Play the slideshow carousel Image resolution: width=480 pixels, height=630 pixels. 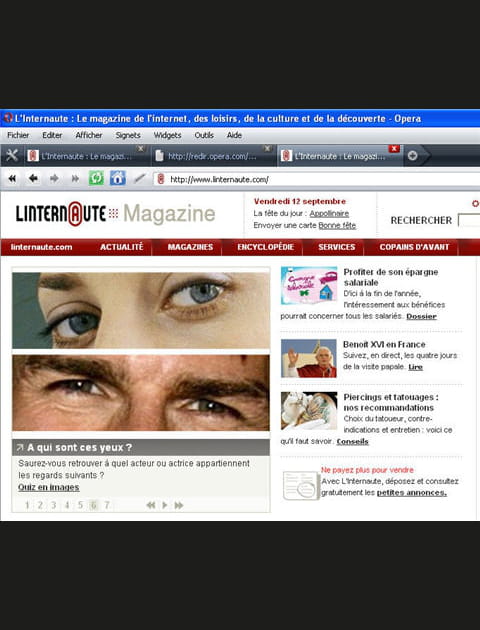[x=164, y=505]
